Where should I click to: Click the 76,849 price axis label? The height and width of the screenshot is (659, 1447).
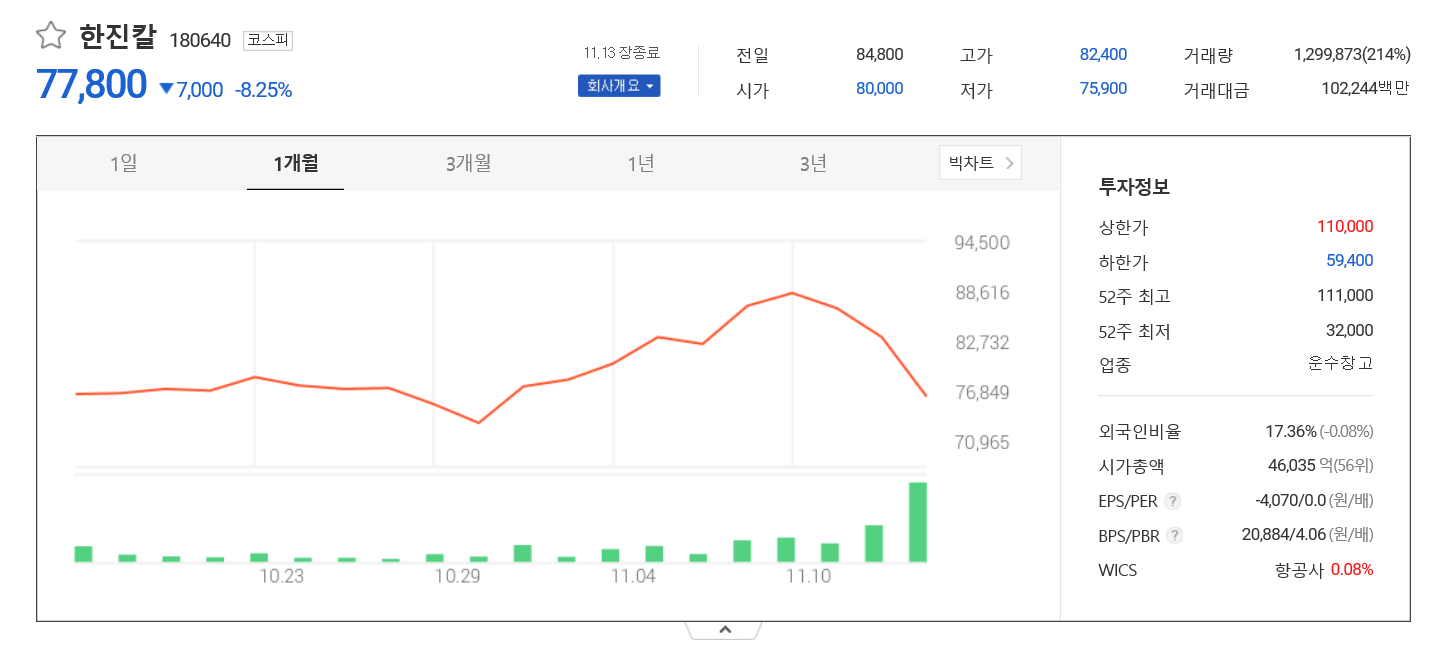pos(982,393)
